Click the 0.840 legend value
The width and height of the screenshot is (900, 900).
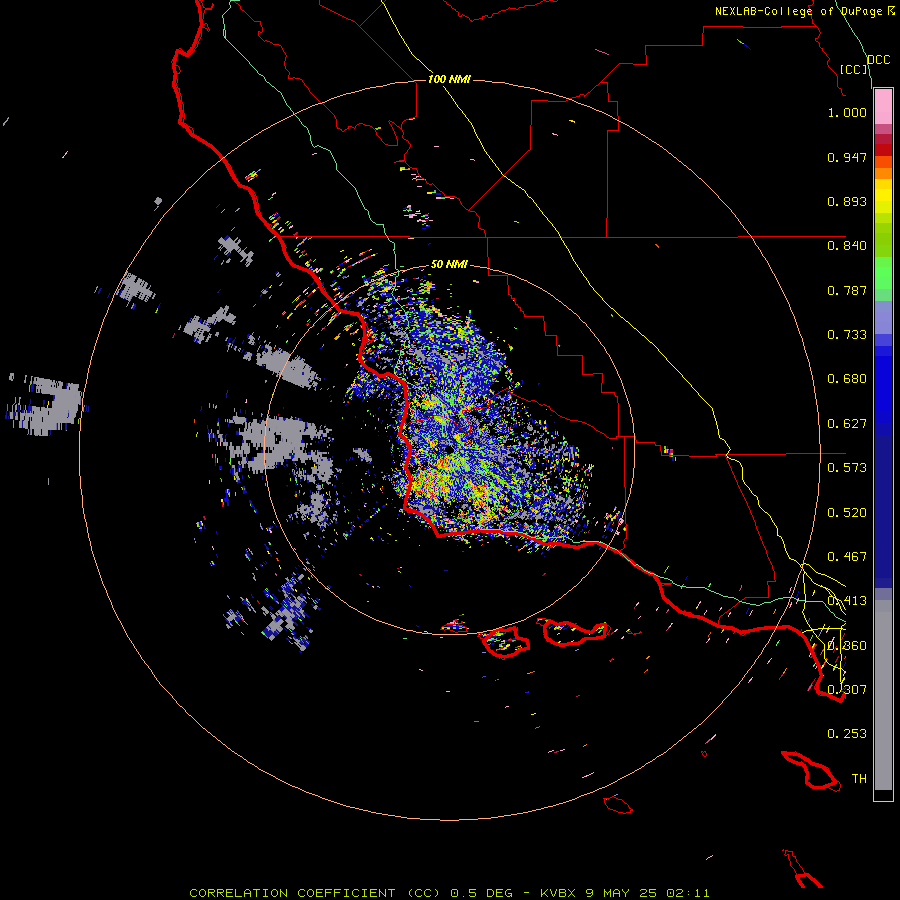pos(847,246)
